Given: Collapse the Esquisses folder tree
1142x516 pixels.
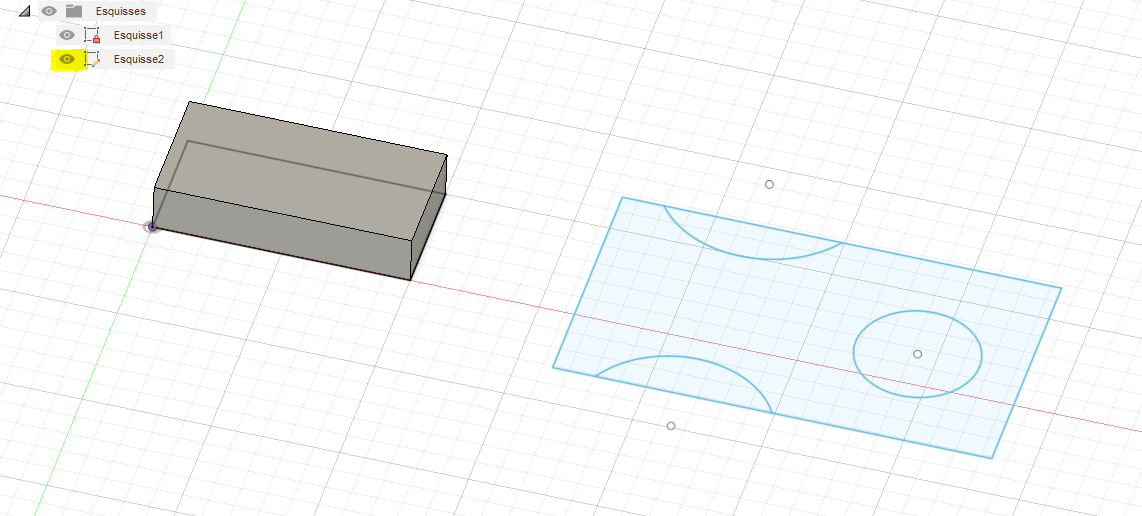Looking at the screenshot, I should 25,12.
